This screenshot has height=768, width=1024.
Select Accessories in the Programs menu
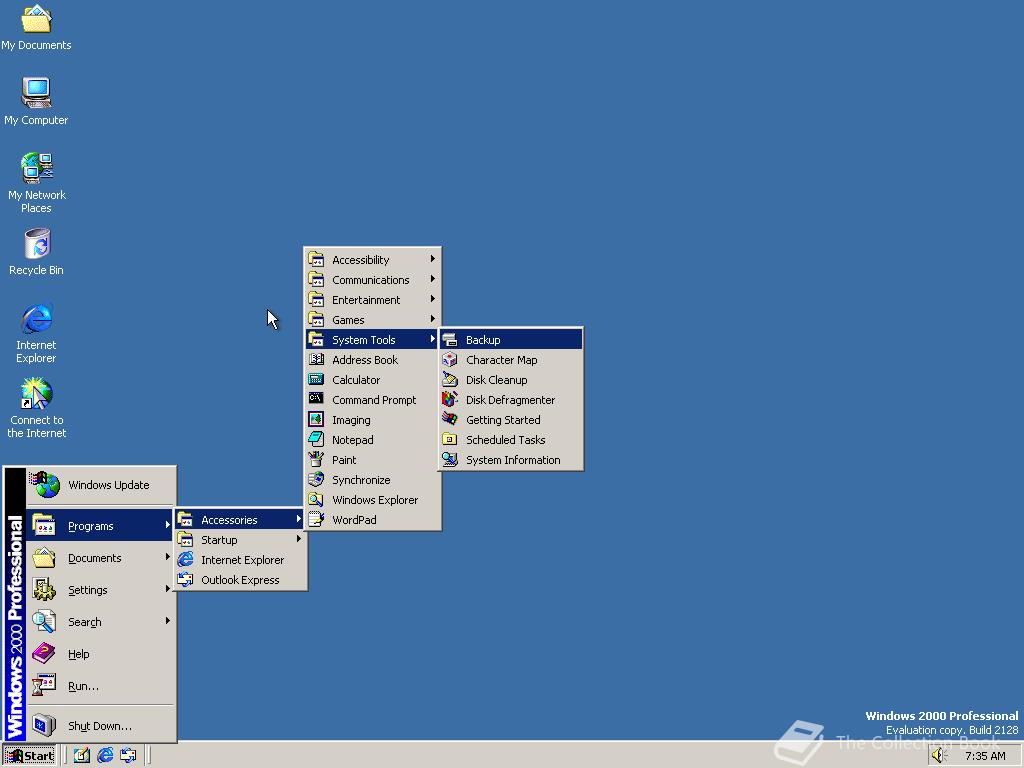tap(240, 520)
